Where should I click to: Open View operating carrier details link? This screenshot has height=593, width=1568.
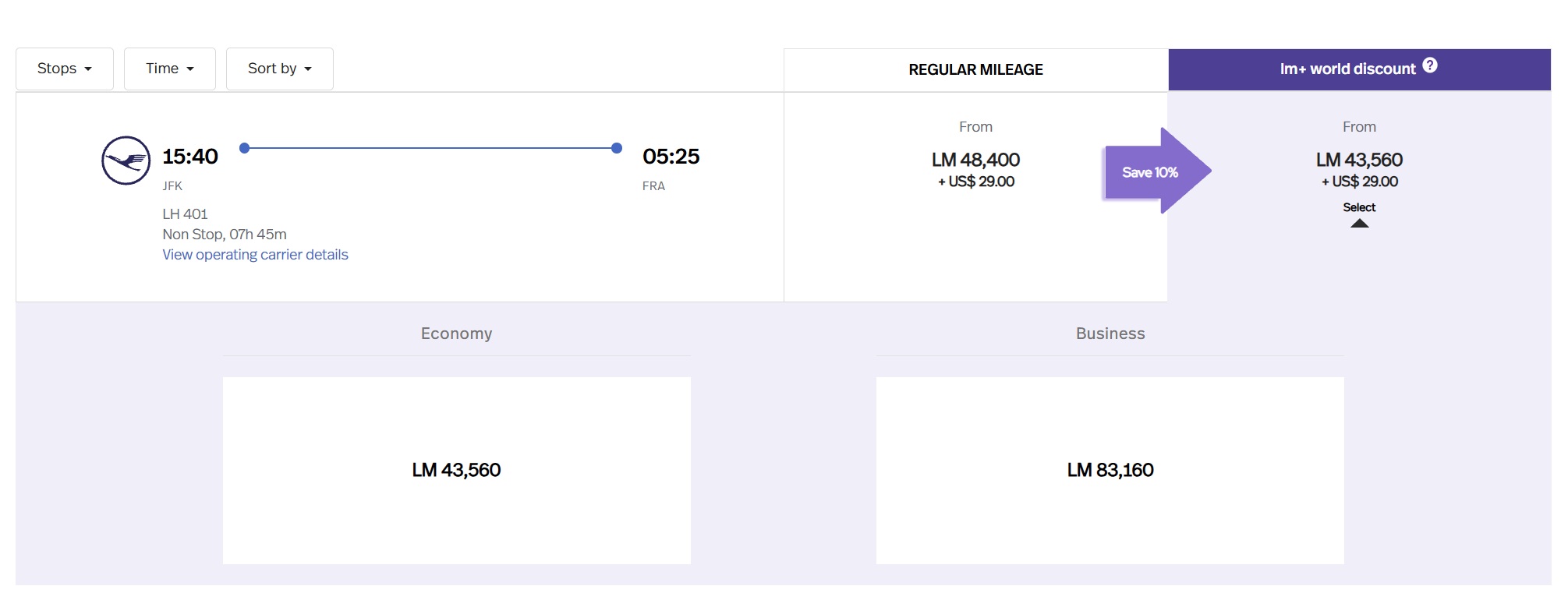click(255, 255)
